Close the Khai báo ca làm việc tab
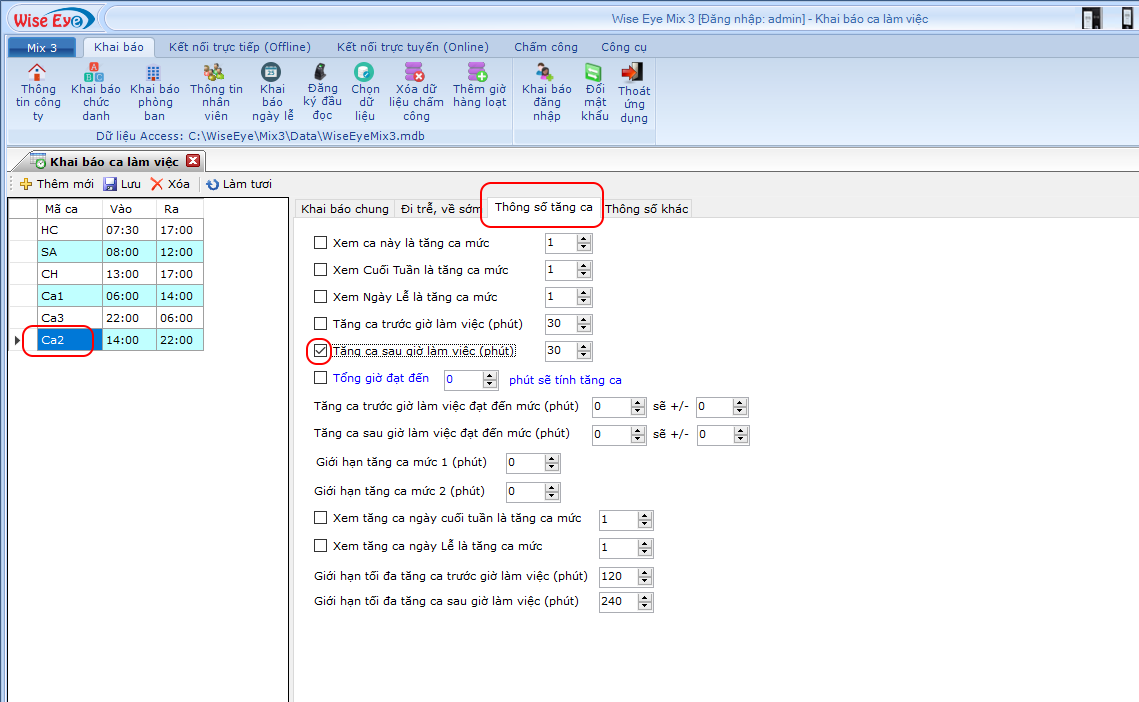 click(x=193, y=161)
